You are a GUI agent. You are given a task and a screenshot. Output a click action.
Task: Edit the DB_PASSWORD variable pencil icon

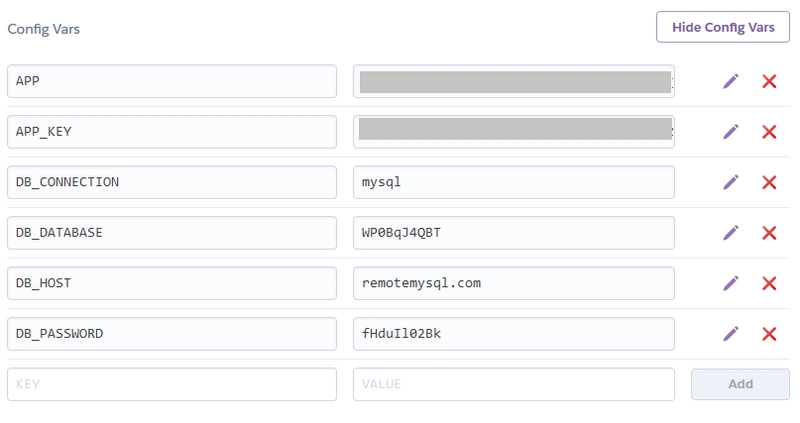731,334
